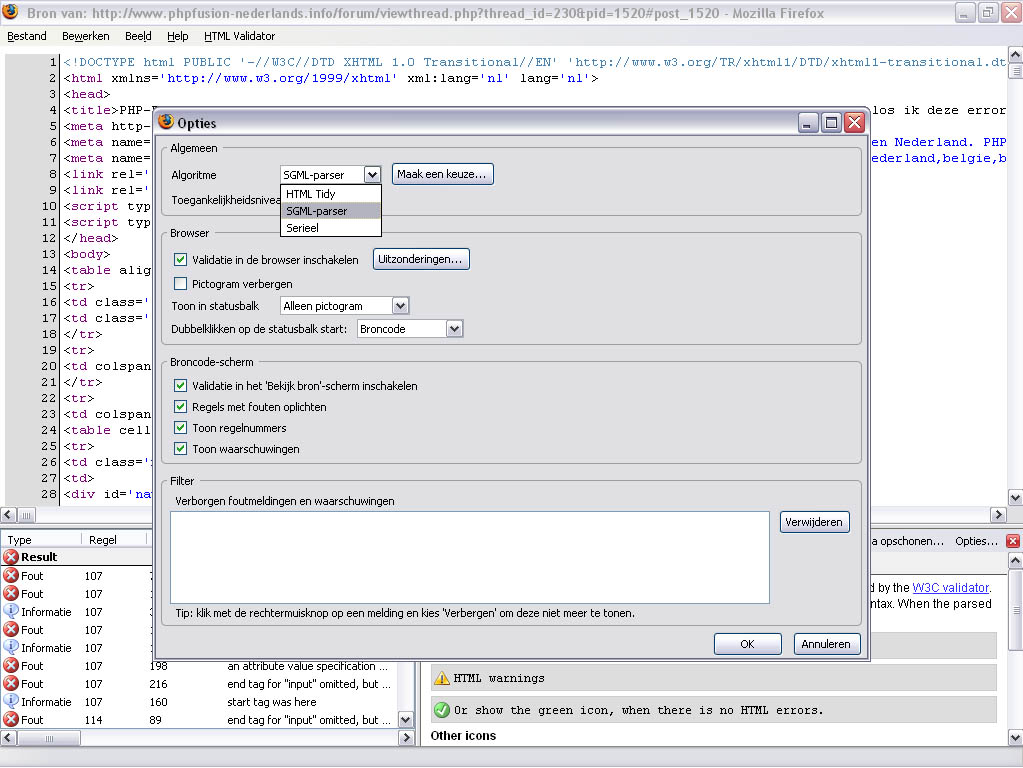Image resolution: width=1023 pixels, height=768 pixels.
Task: Enable 'Pictogram verbergen' checkbox
Action: [x=181, y=284]
